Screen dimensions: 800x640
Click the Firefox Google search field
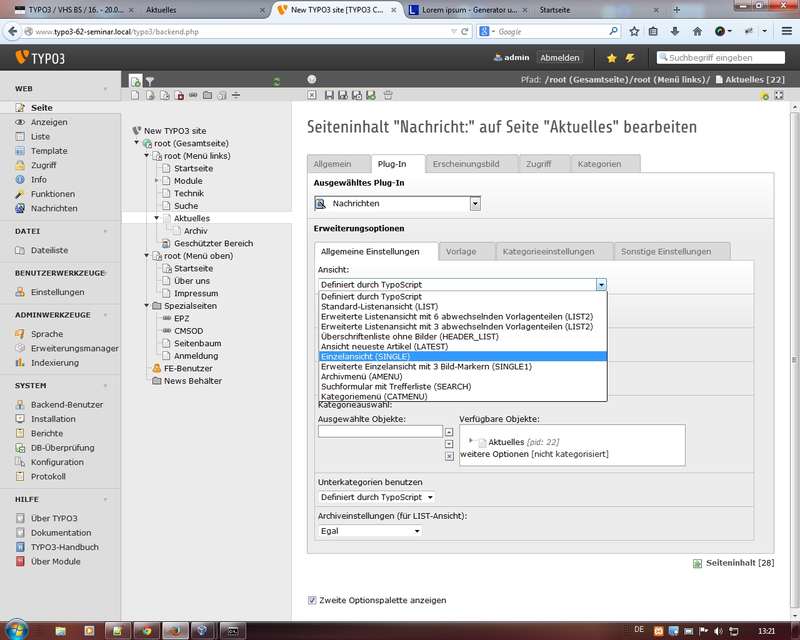pos(548,32)
